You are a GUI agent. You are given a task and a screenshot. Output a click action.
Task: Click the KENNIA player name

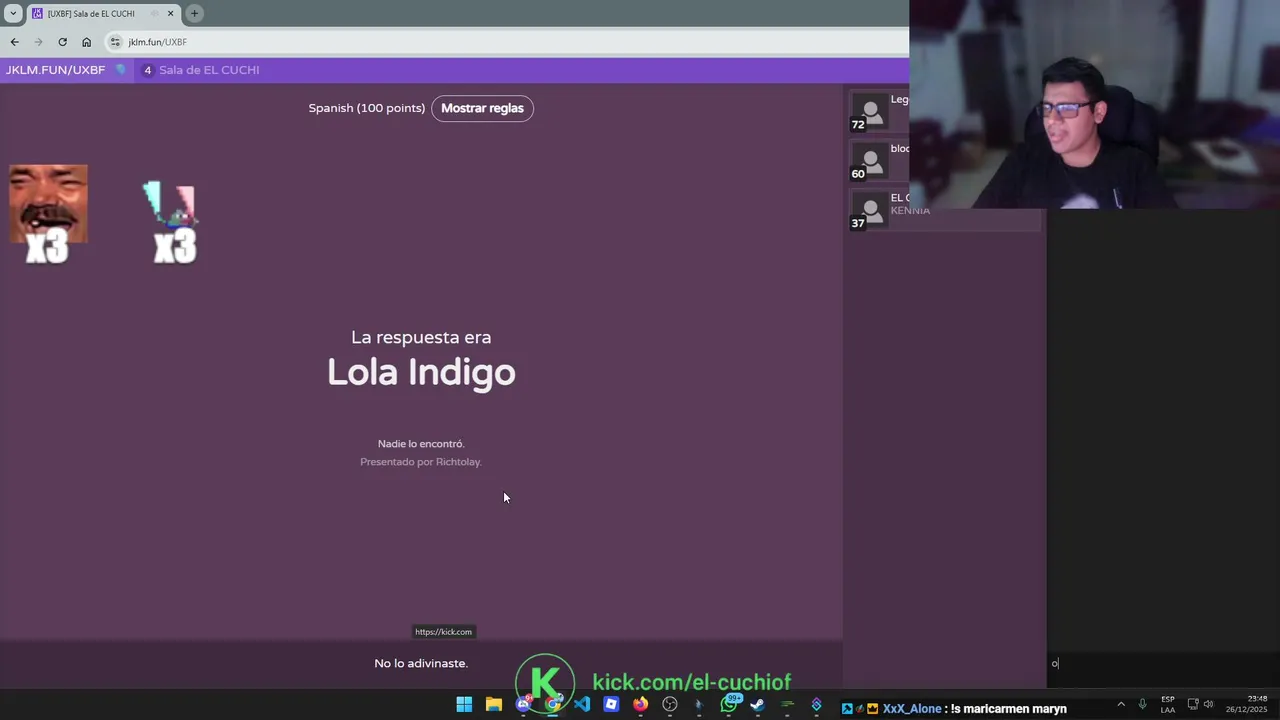point(910,211)
